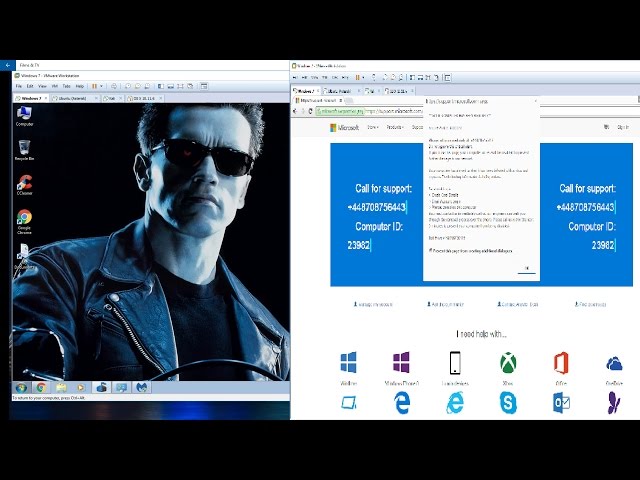Image resolution: width=640 pixels, height=480 pixels.
Task: Open the File menu in left VMware window
Action: click(x=19, y=86)
